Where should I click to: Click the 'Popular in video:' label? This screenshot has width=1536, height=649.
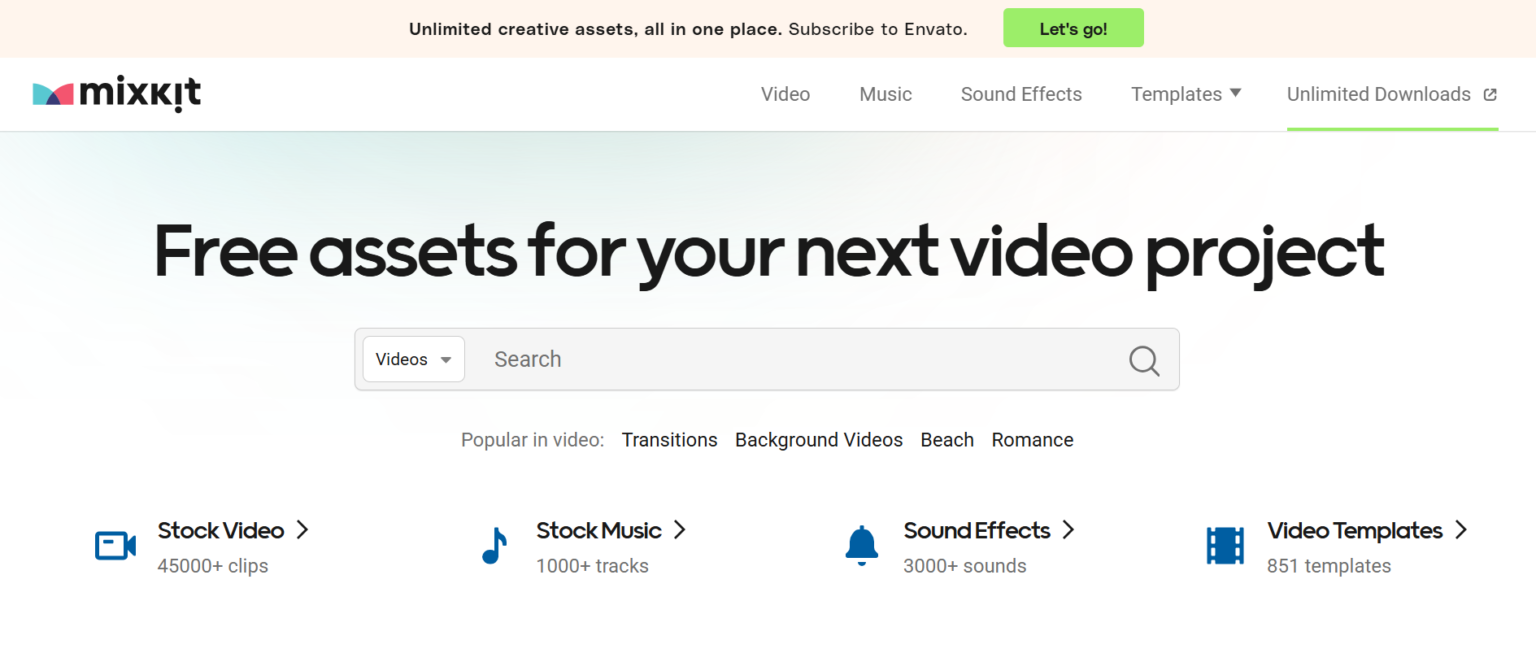533,440
